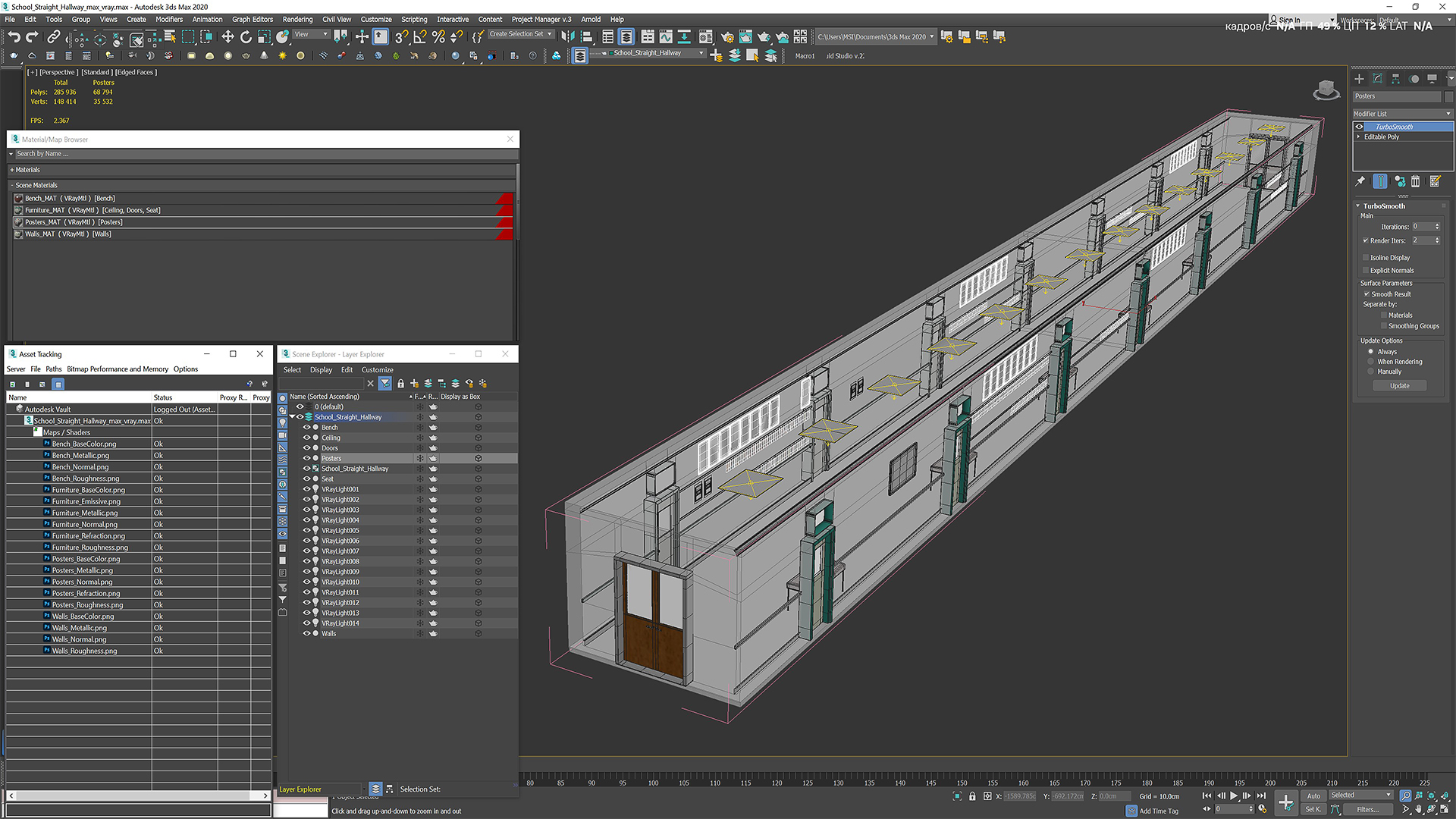Toggle Render Iters checkbox

point(1366,240)
